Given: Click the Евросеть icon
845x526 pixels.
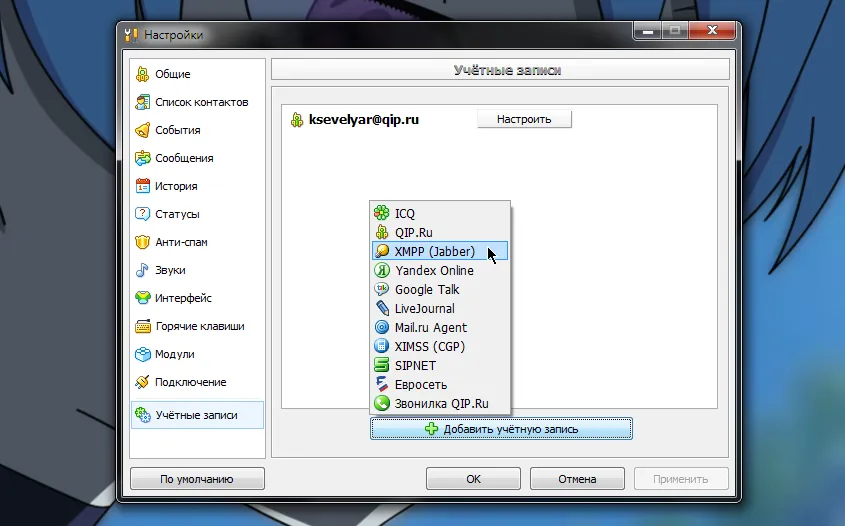Looking at the screenshot, I should (382, 384).
